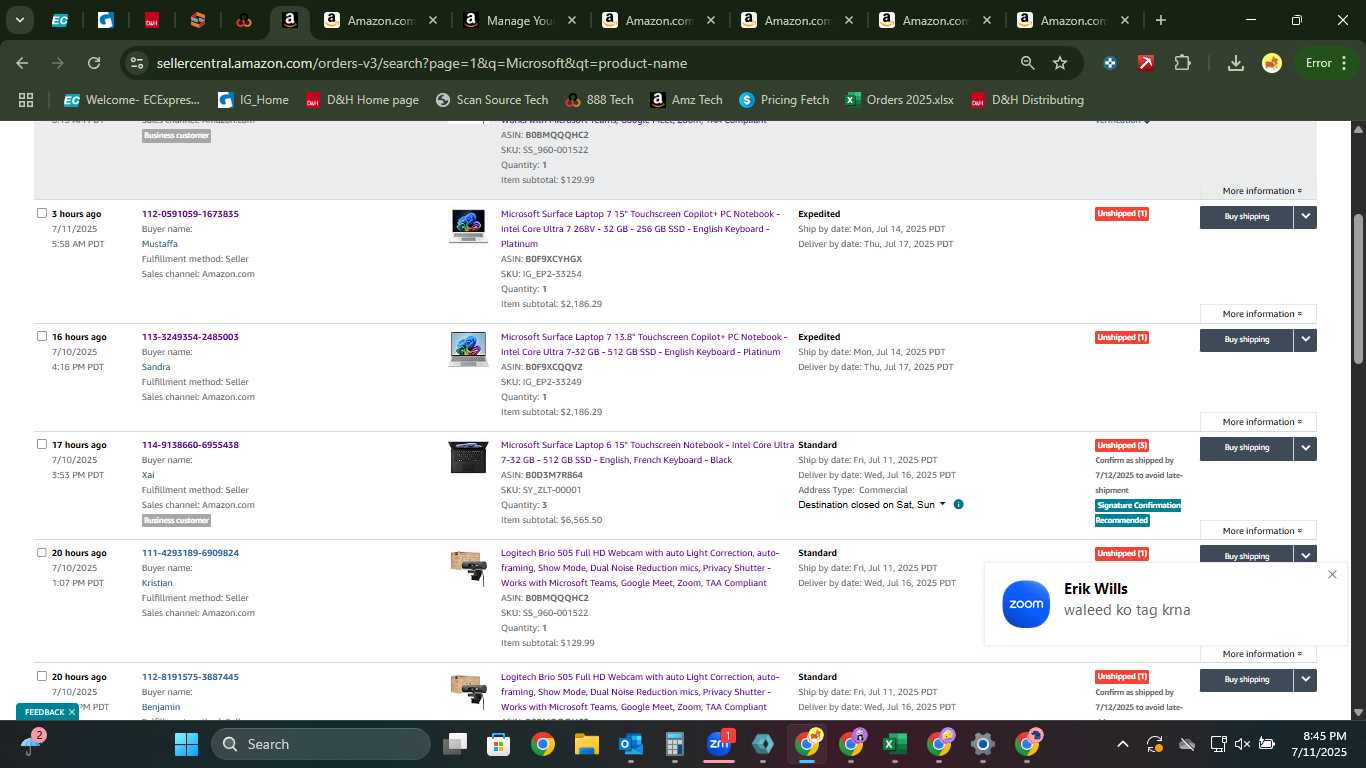Viewport: 1366px width, 768px height.
Task: Switch to the pinned orange cube tab
Action: [198, 20]
